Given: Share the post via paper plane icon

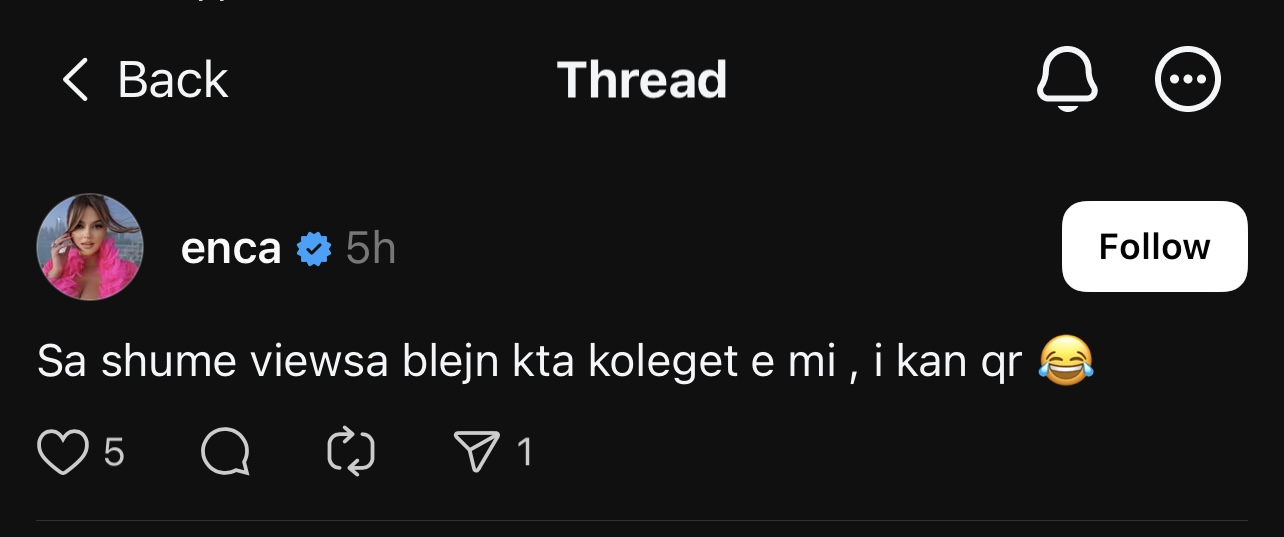Looking at the screenshot, I should [477, 453].
